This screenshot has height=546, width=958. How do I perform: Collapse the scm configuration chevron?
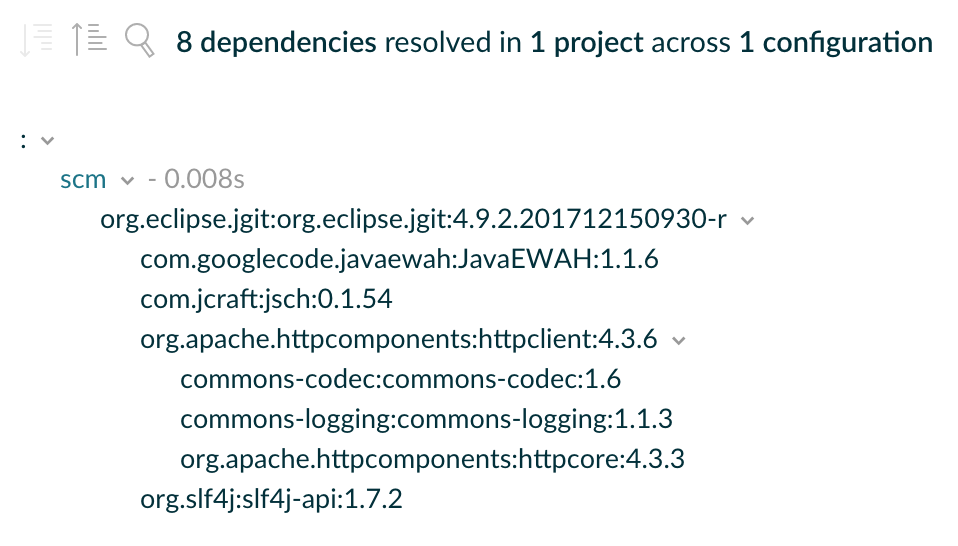[126, 181]
